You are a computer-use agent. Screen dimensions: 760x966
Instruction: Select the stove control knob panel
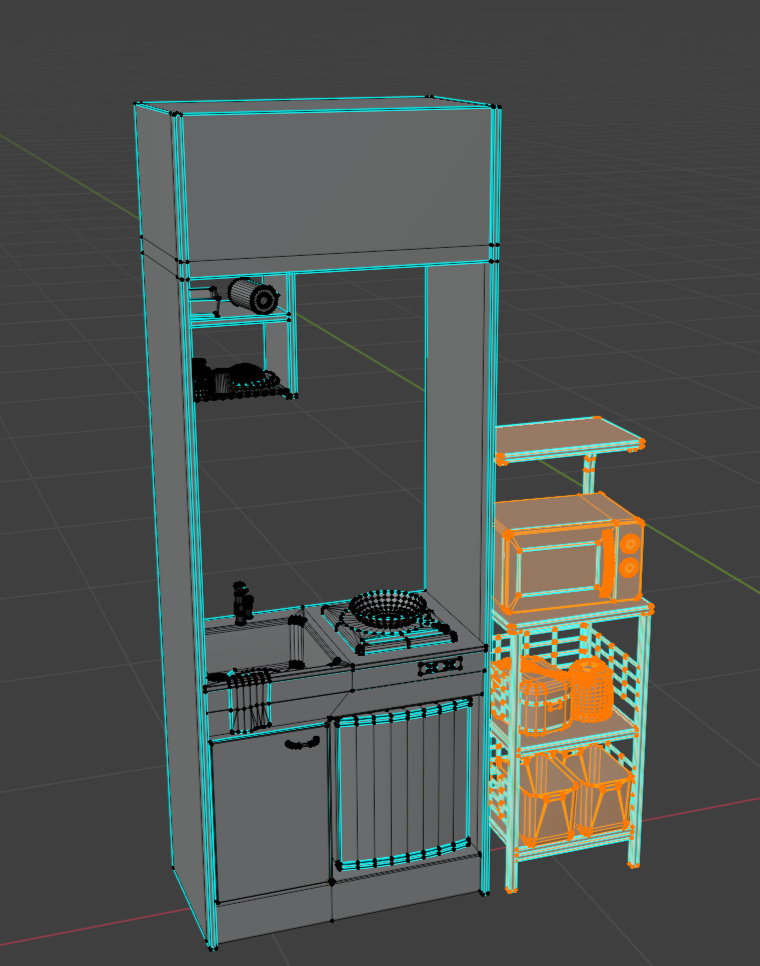click(437, 666)
